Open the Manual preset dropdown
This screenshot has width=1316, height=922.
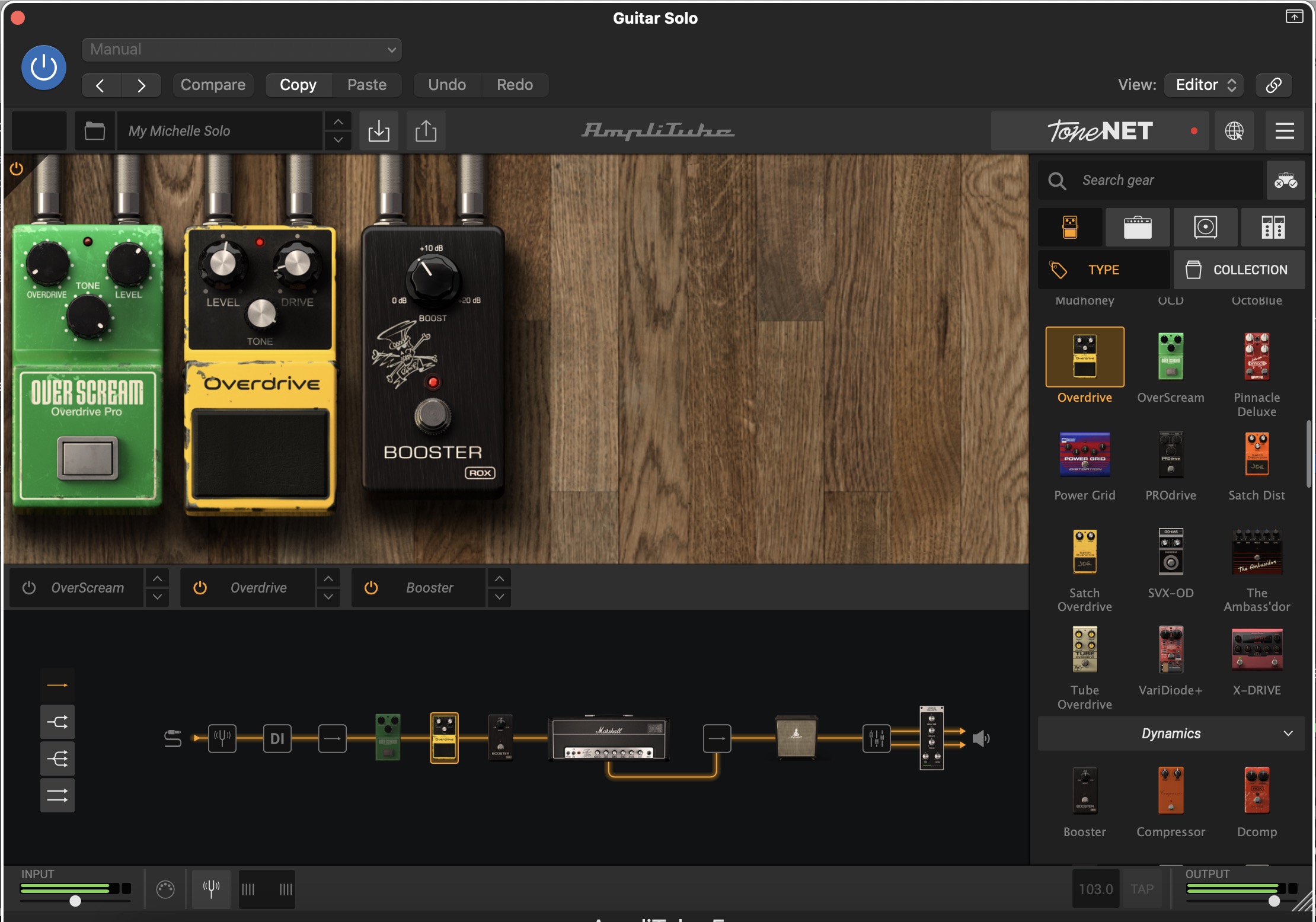coord(242,50)
